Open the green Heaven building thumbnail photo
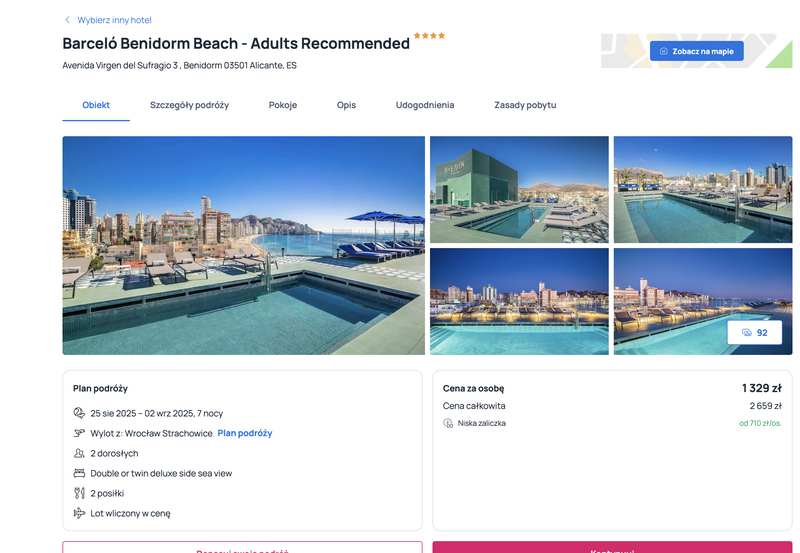800x553 pixels. (519, 189)
